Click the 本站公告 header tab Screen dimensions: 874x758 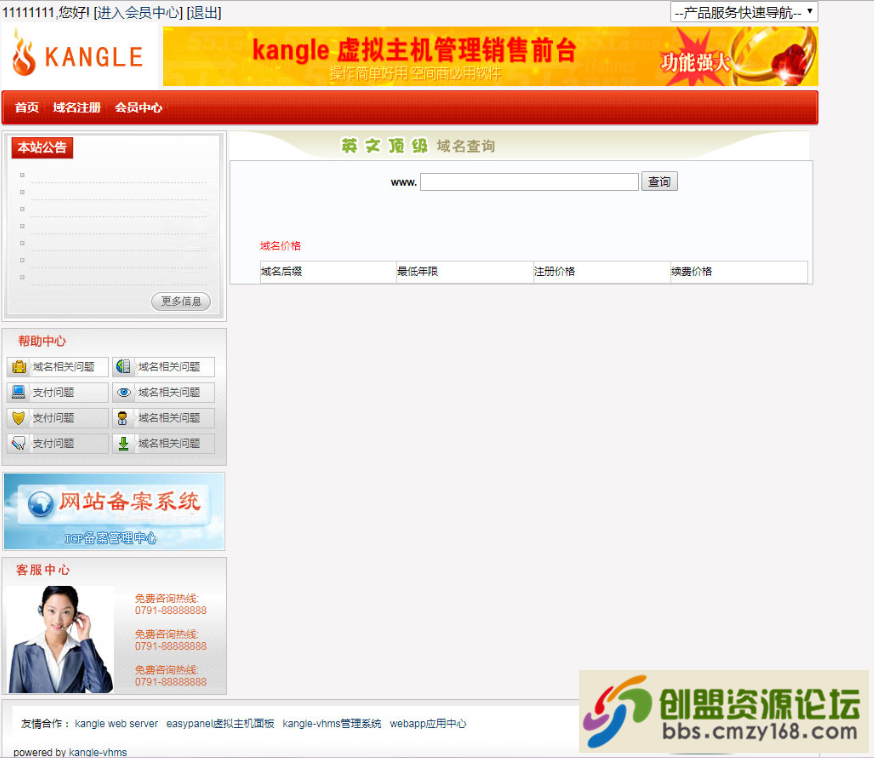click(x=42, y=148)
